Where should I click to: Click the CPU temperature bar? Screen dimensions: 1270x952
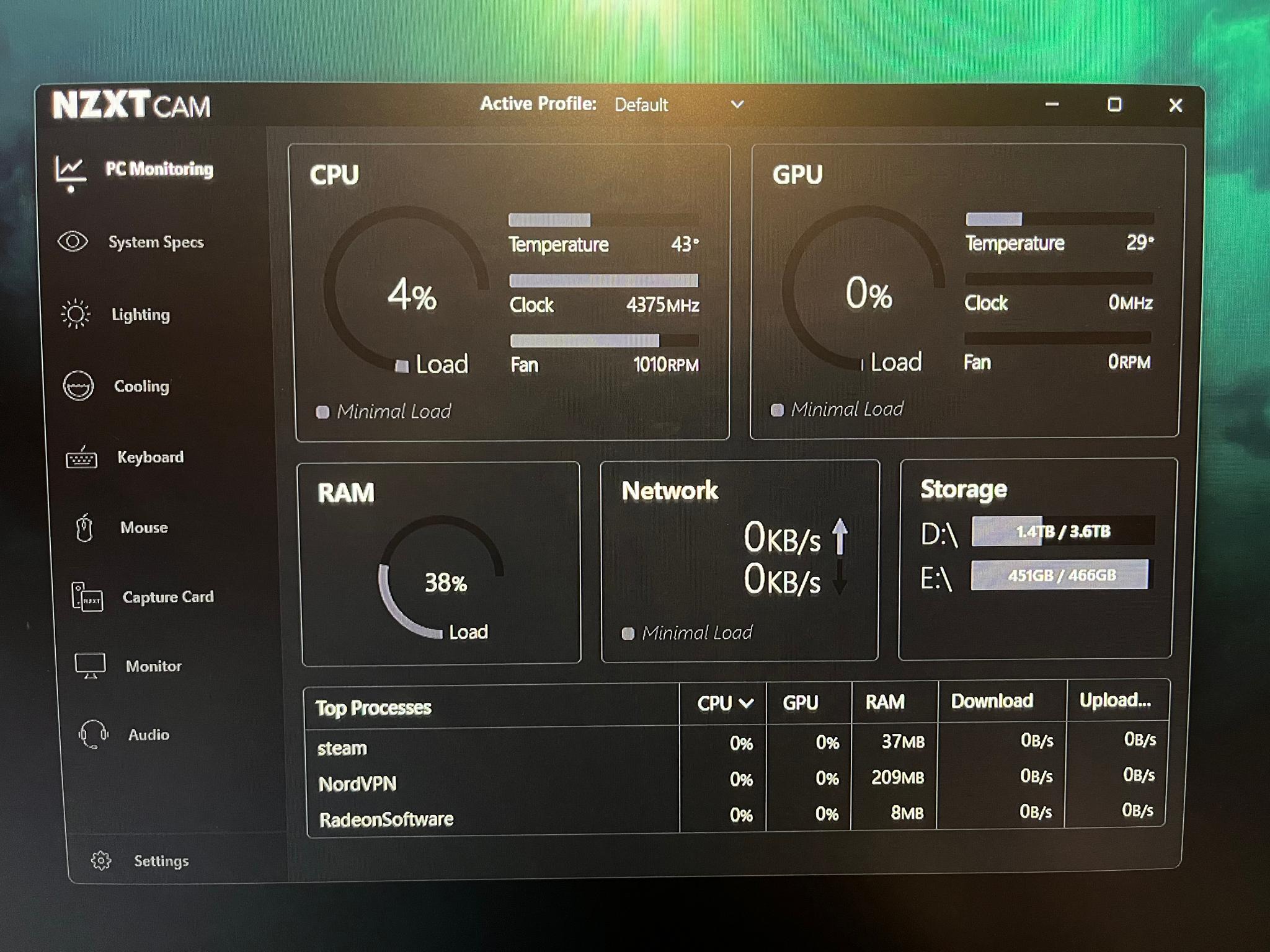pos(603,220)
